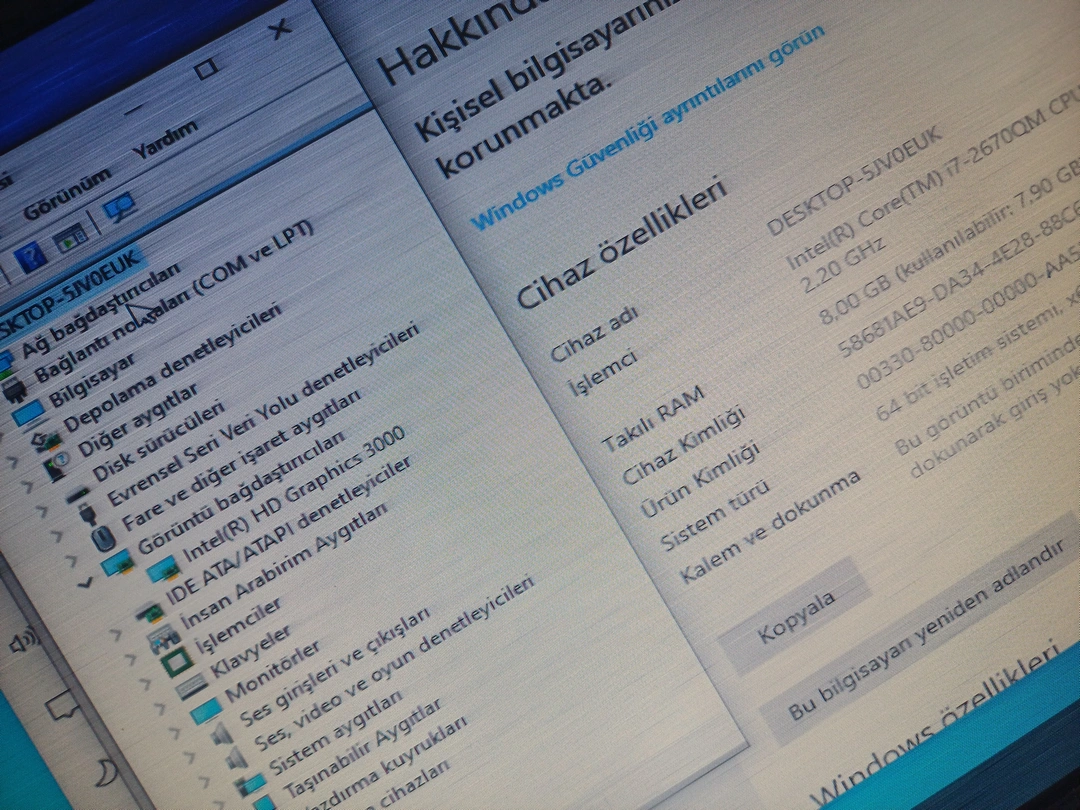Screen dimensions: 1080x810
Task: Click the İşlemciler processor chip icon
Action: 177,661
